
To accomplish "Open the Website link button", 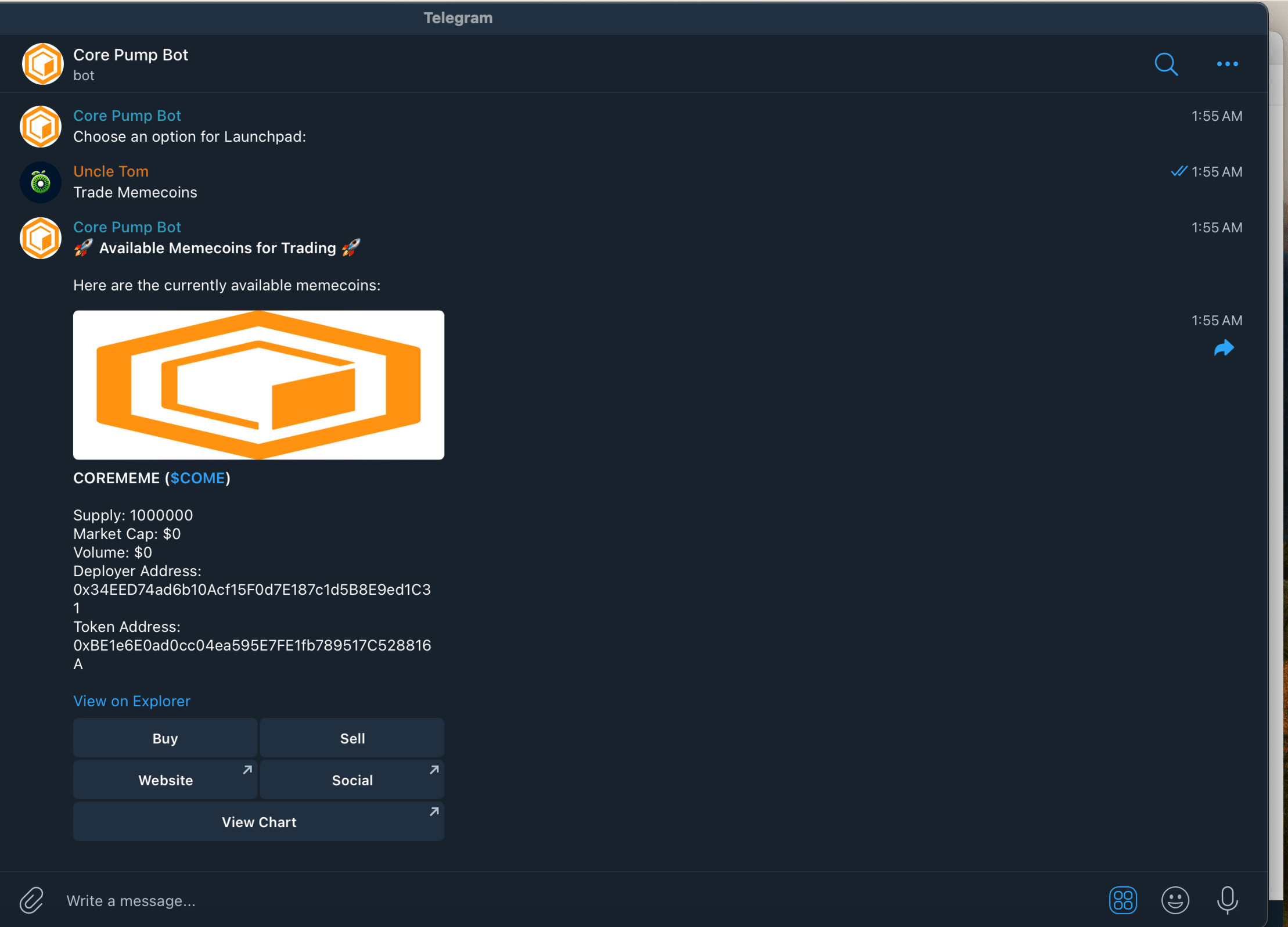I will (165, 779).
